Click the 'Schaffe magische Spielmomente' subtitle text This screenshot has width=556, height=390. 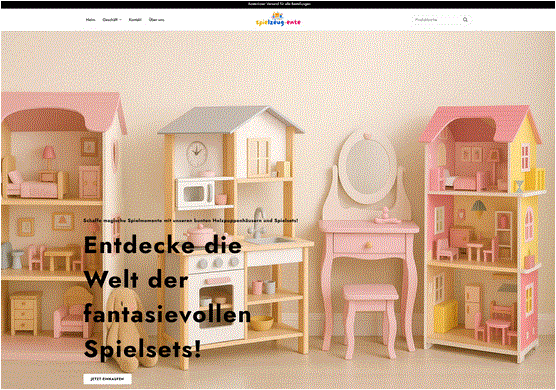point(191,221)
